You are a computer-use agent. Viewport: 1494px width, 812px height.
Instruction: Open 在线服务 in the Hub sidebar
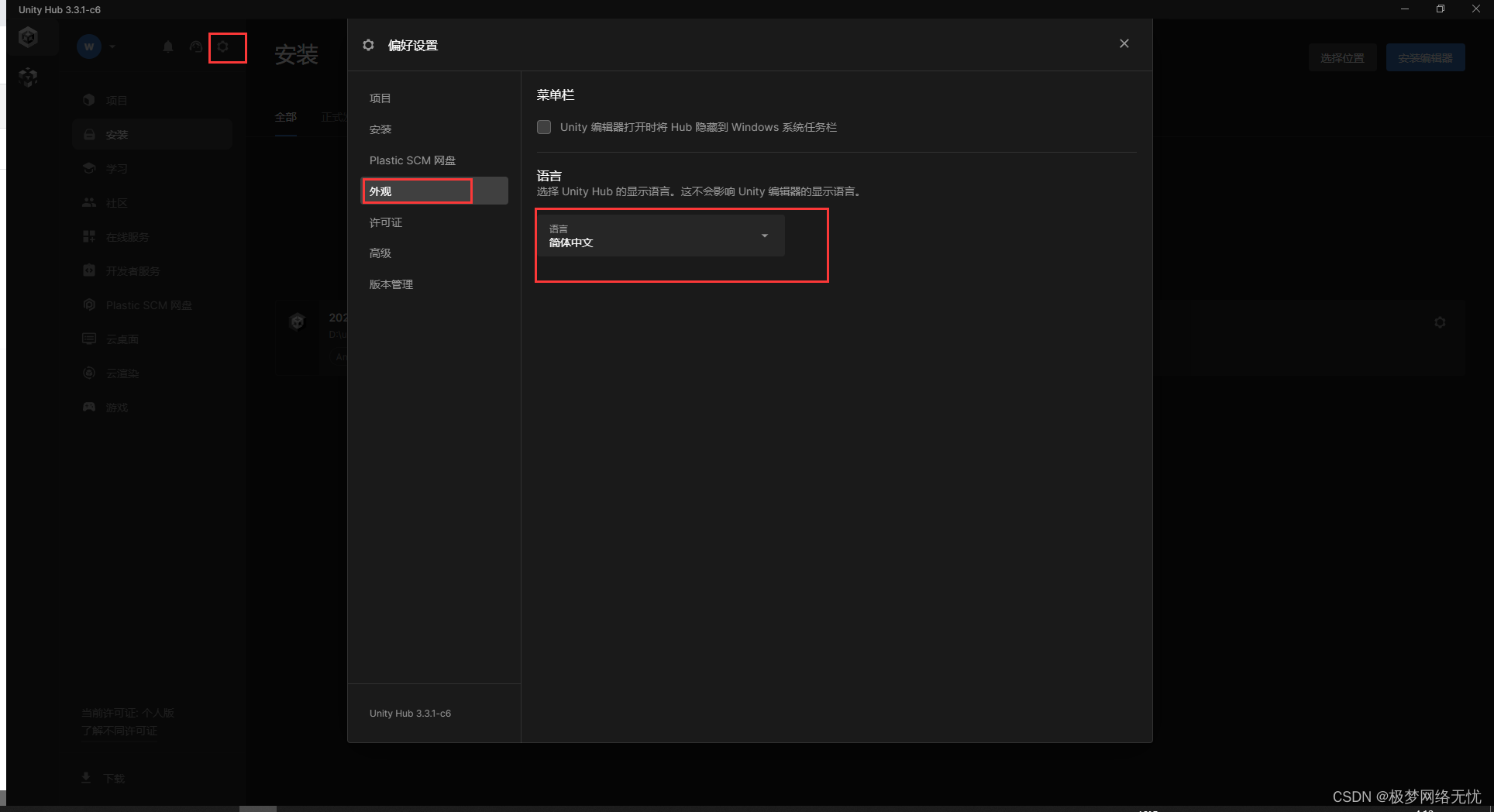point(152,236)
